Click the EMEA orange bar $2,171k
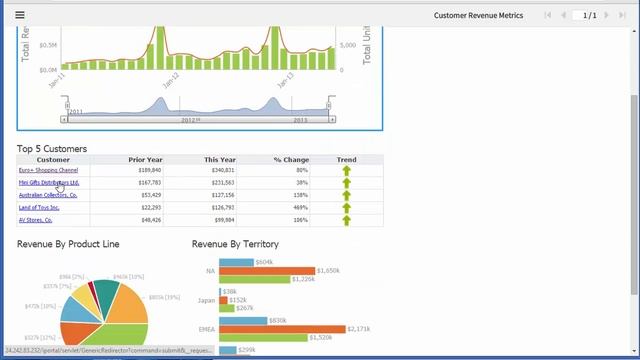Viewport: 640px width, 360px height. 282,329
